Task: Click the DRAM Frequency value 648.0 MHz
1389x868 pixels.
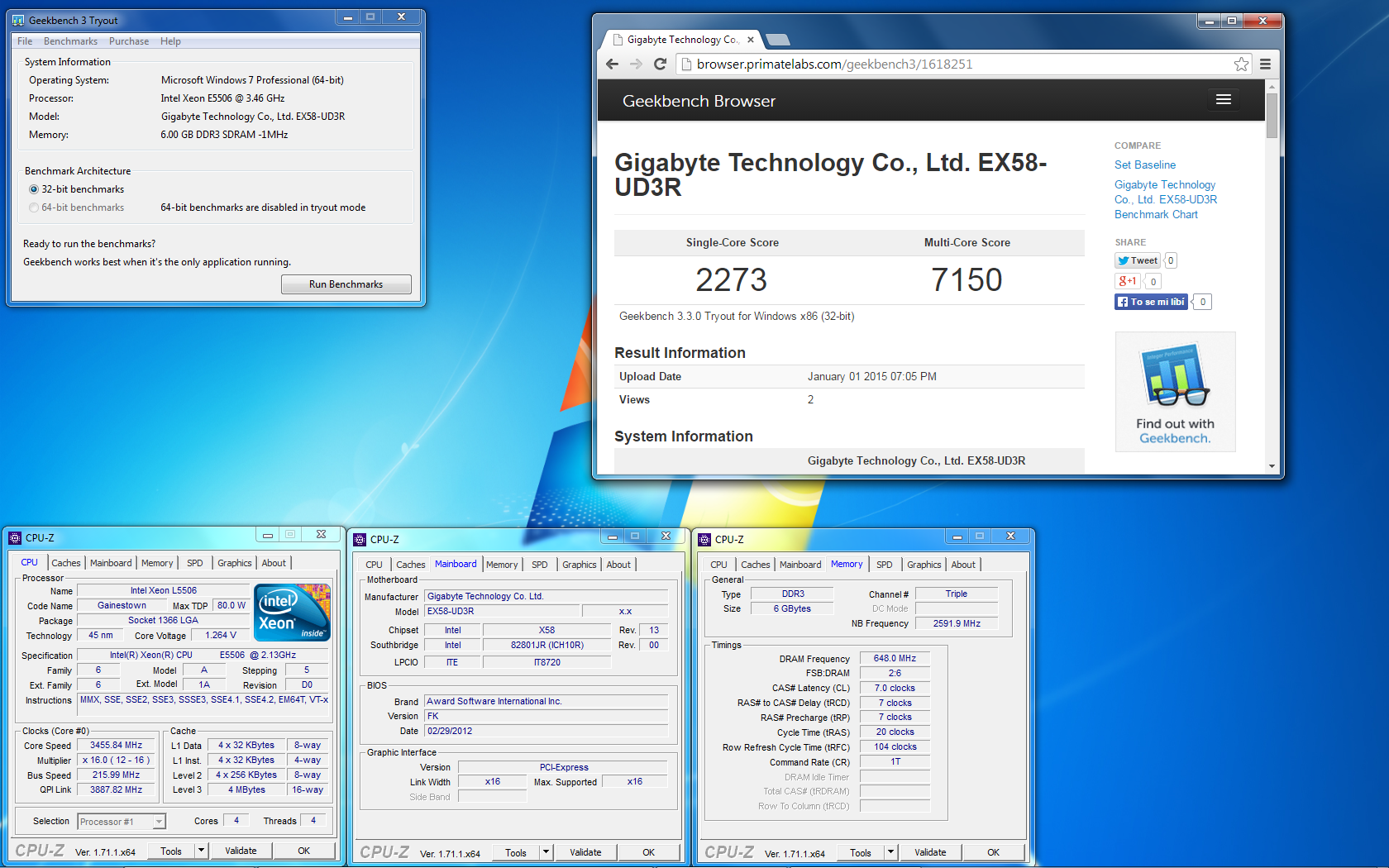Action: 895,659
